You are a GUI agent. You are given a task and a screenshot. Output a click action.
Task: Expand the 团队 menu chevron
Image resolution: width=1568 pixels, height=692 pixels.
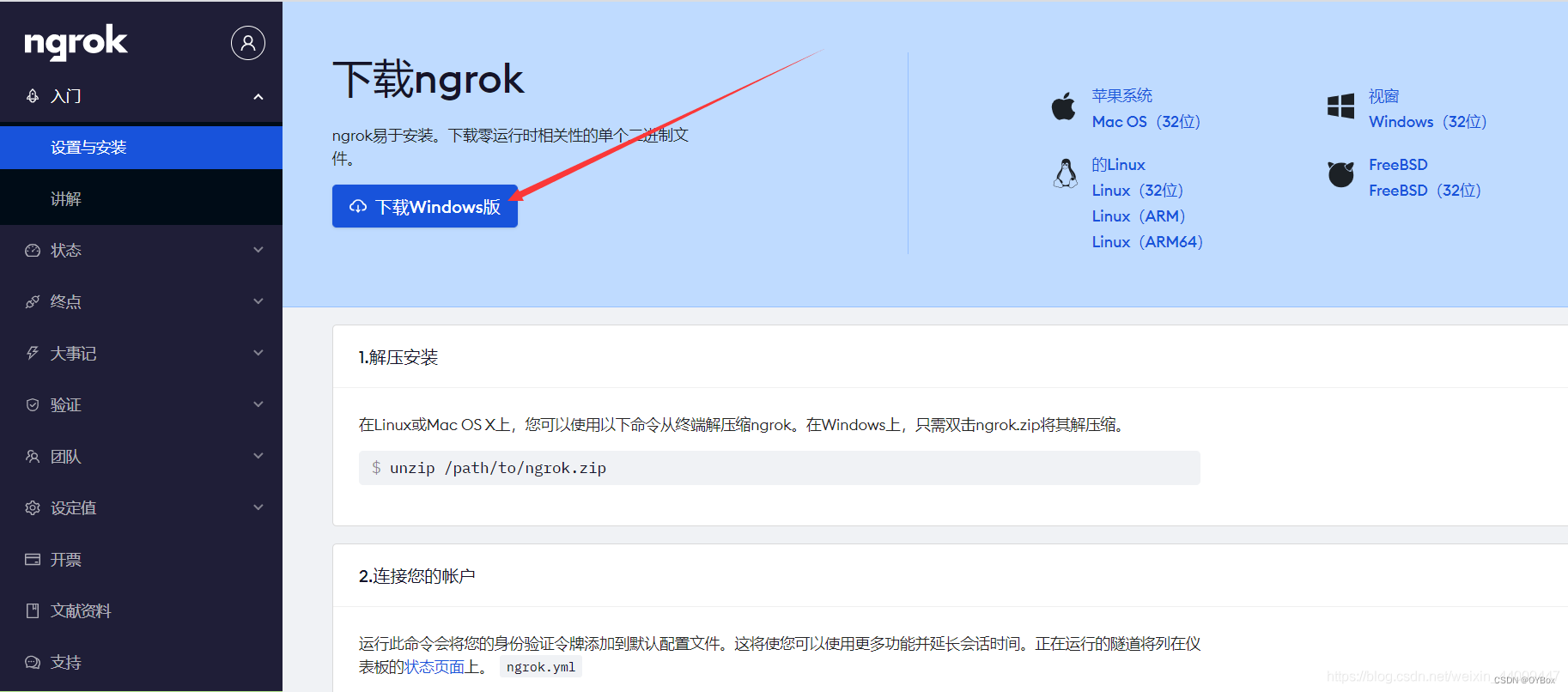258,456
